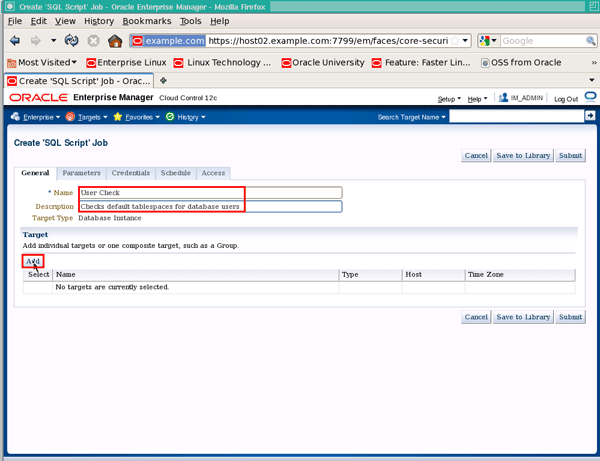This screenshot has height=461, width=600.
Task: Open the Search Target Name dropdown
Action: click(x=411, y=117)
